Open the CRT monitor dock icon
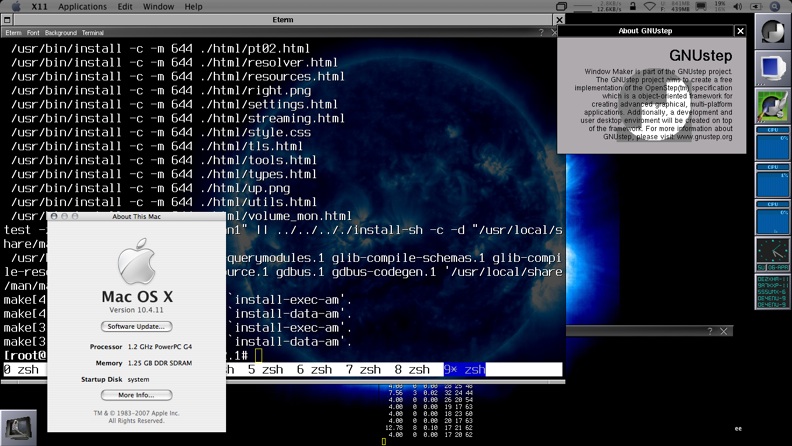The width and height of the screenshot is (792, 446). click(x=772, y=68)
